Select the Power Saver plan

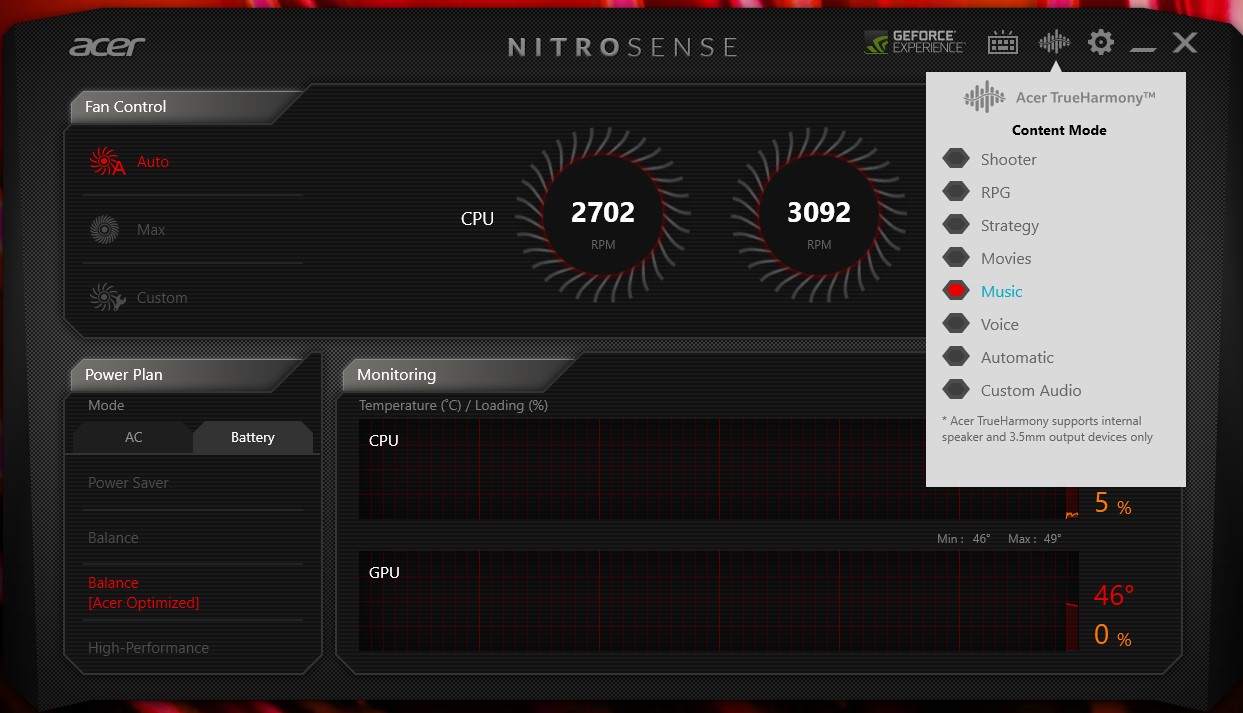(128, 483)
